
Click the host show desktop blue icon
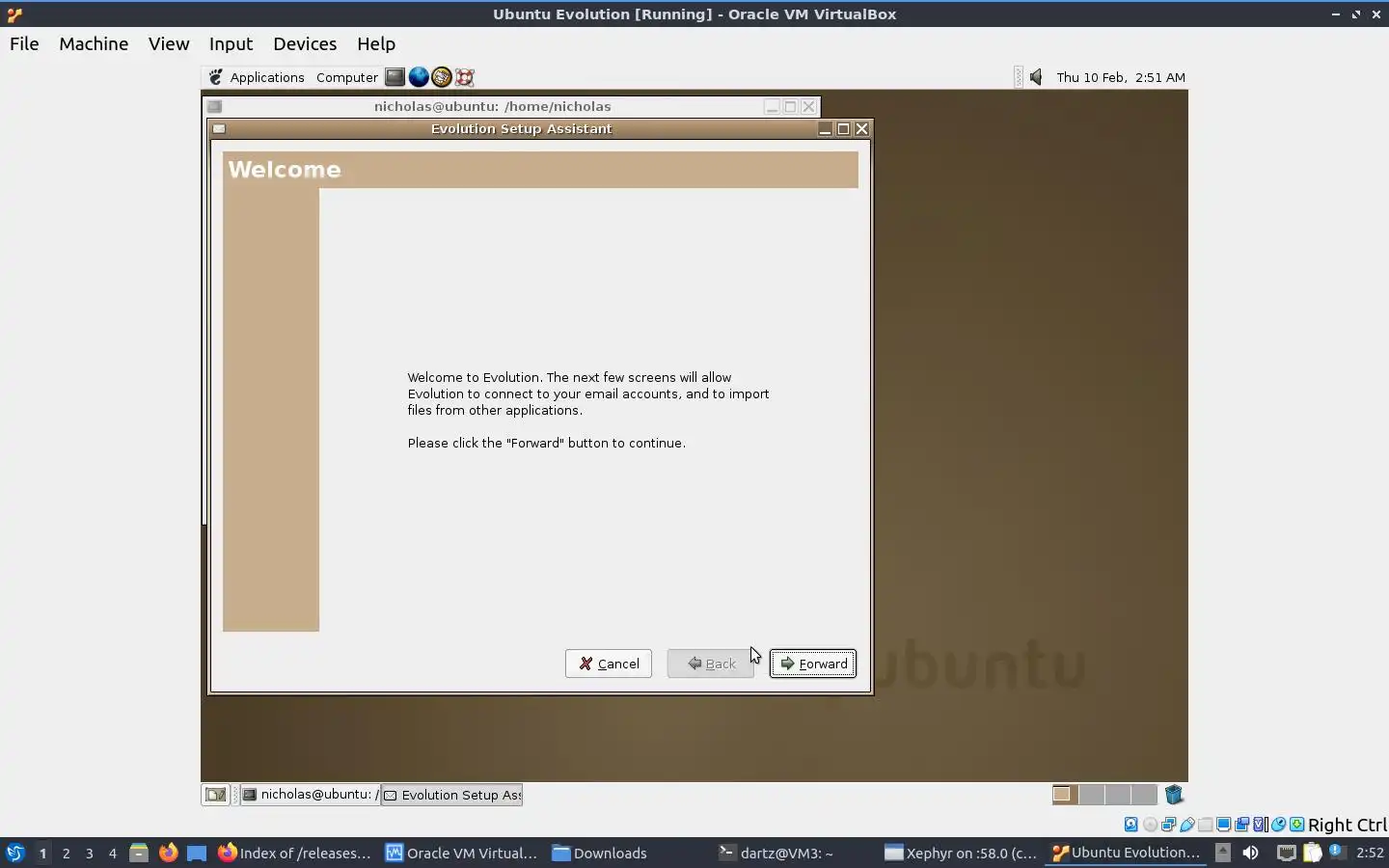click(x=197, y=853)
